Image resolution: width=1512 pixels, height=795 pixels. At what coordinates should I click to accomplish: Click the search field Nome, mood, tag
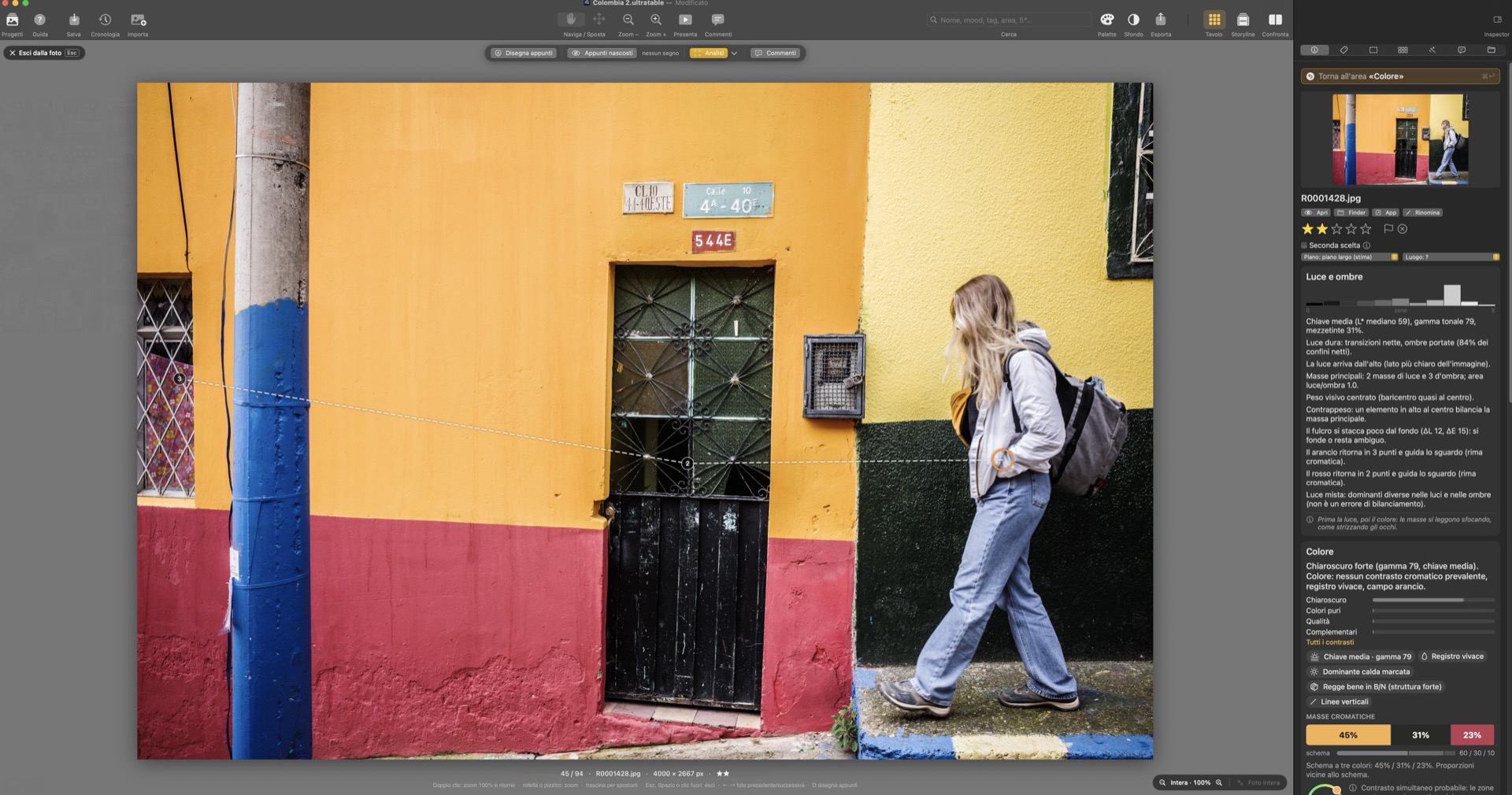point(1009,20)
